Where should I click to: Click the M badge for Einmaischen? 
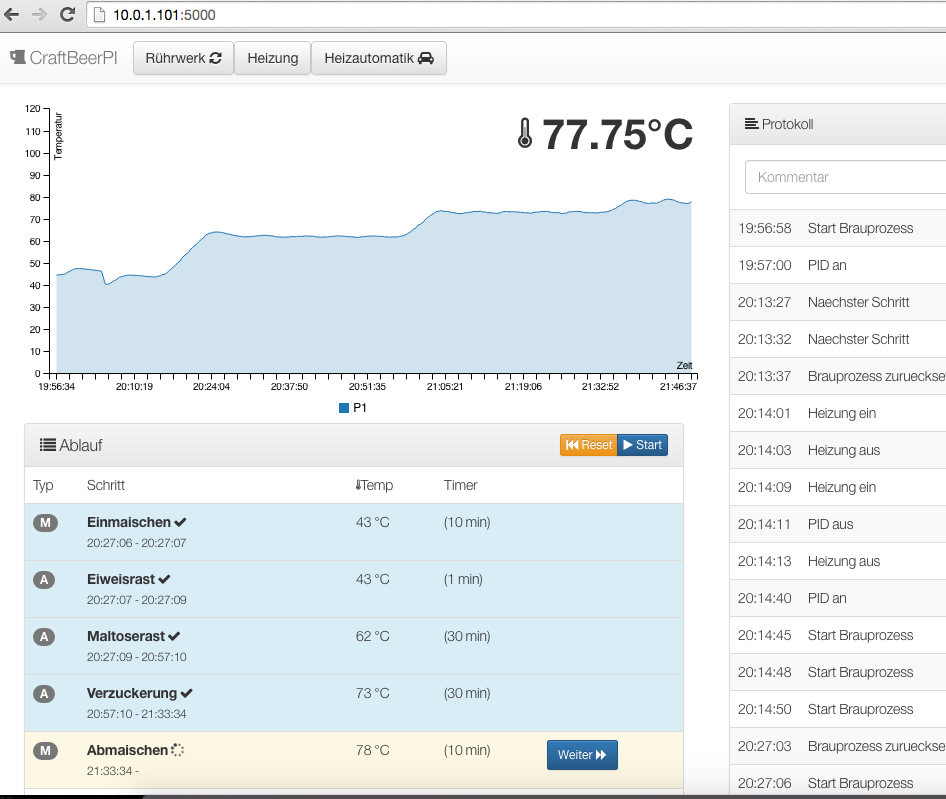coord(45,523)
